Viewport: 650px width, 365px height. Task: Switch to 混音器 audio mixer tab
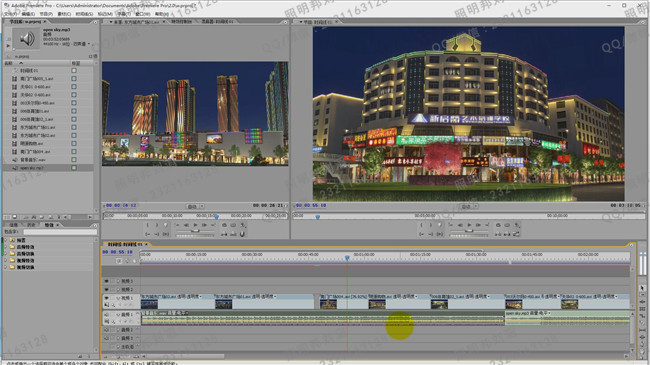(x=217, y=22)
